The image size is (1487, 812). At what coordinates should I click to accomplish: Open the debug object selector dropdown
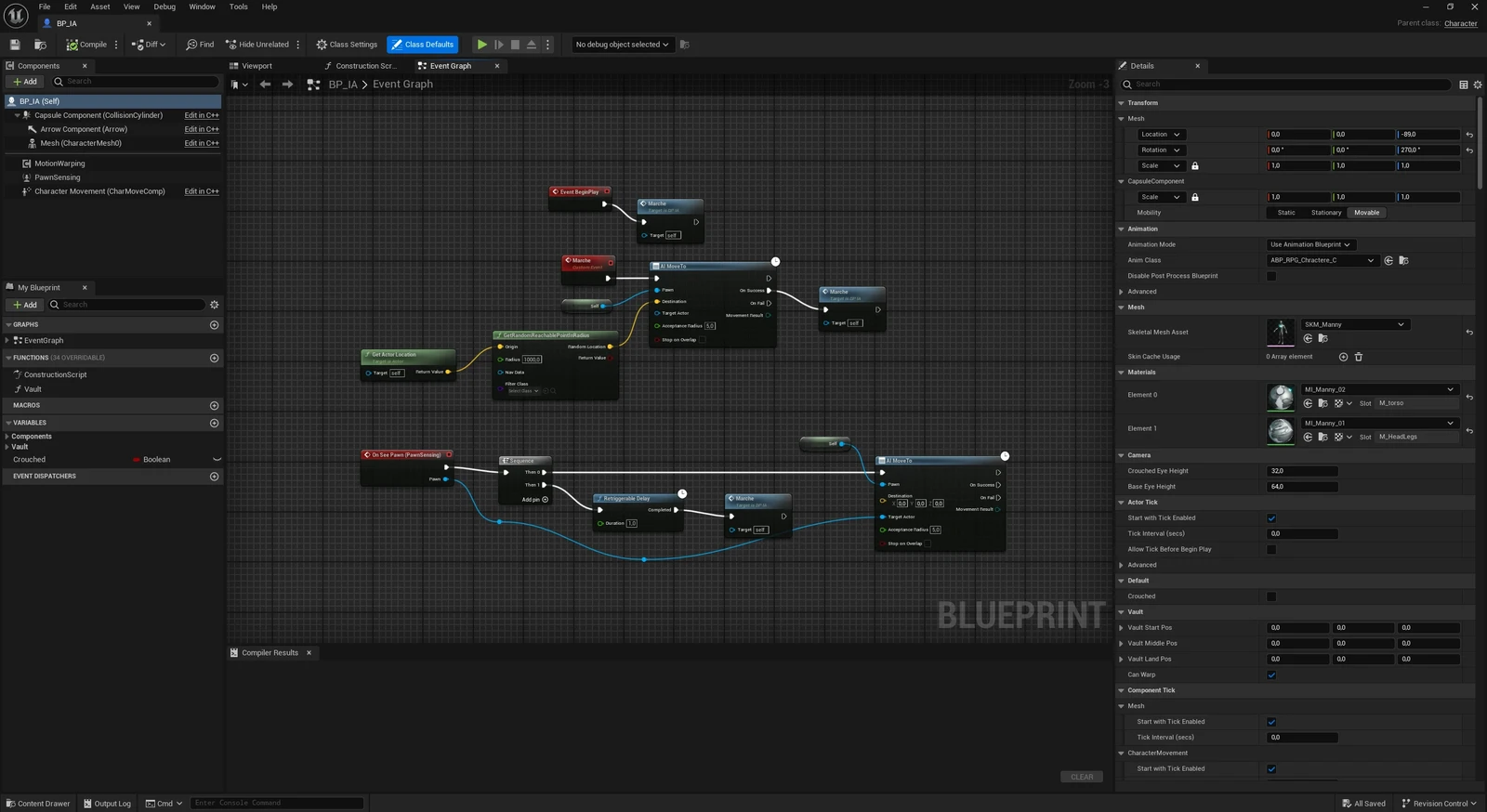(622, 45)
